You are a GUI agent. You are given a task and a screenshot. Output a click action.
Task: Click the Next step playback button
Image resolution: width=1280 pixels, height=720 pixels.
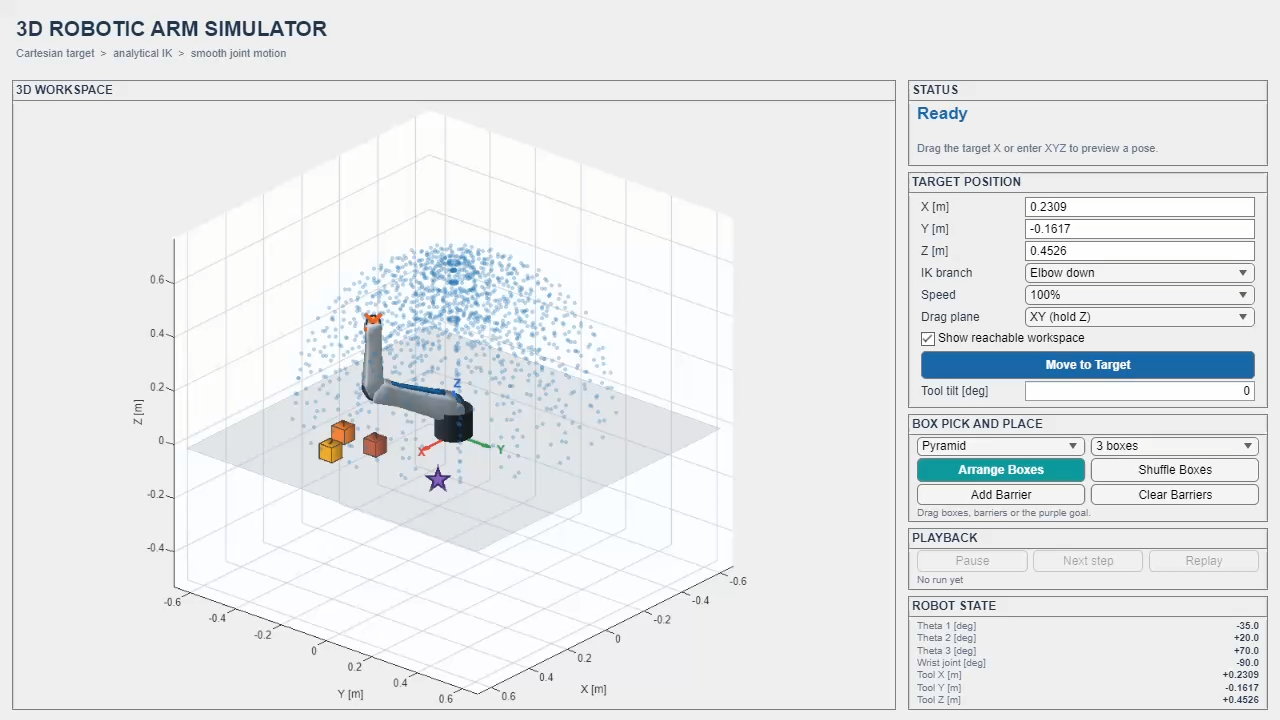click(x=1088, y=561)
